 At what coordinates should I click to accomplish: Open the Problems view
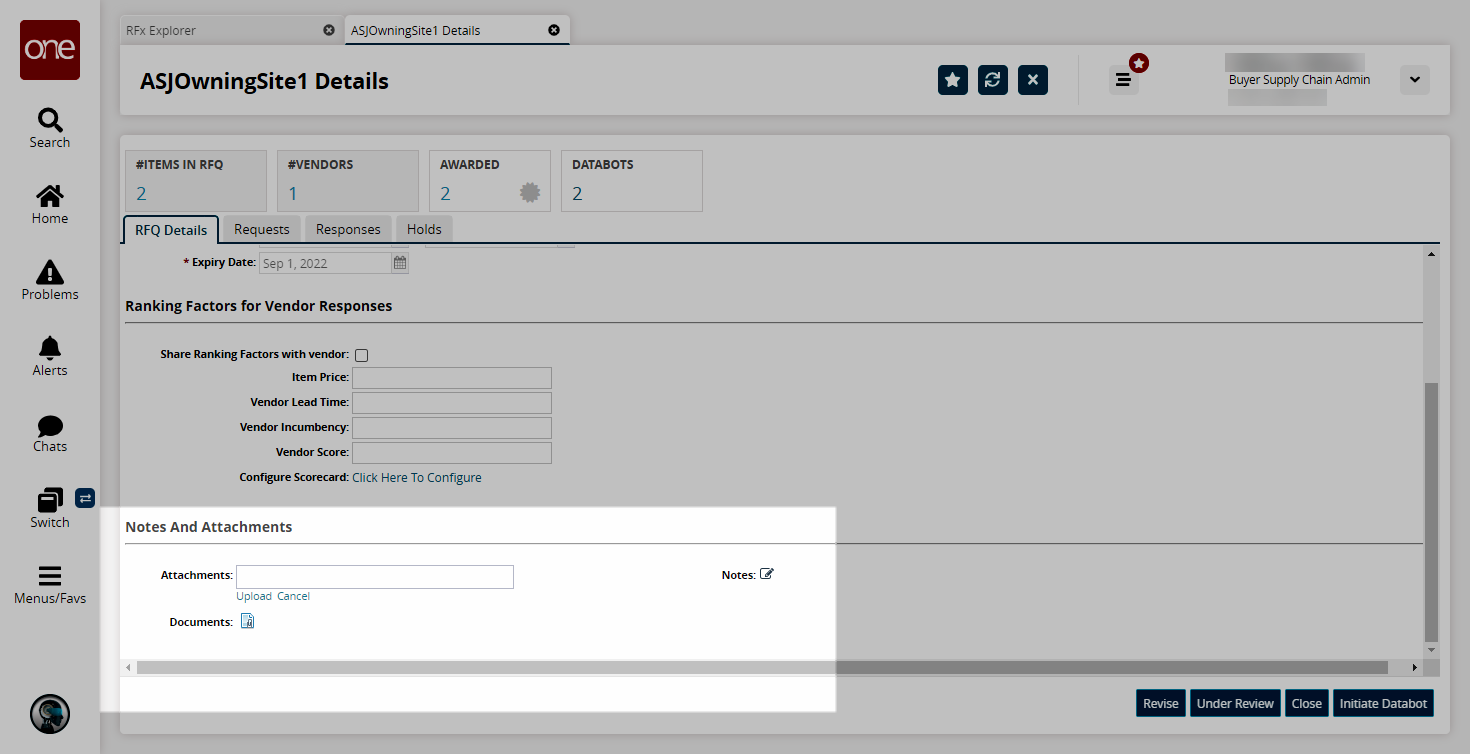click(50, 280)
